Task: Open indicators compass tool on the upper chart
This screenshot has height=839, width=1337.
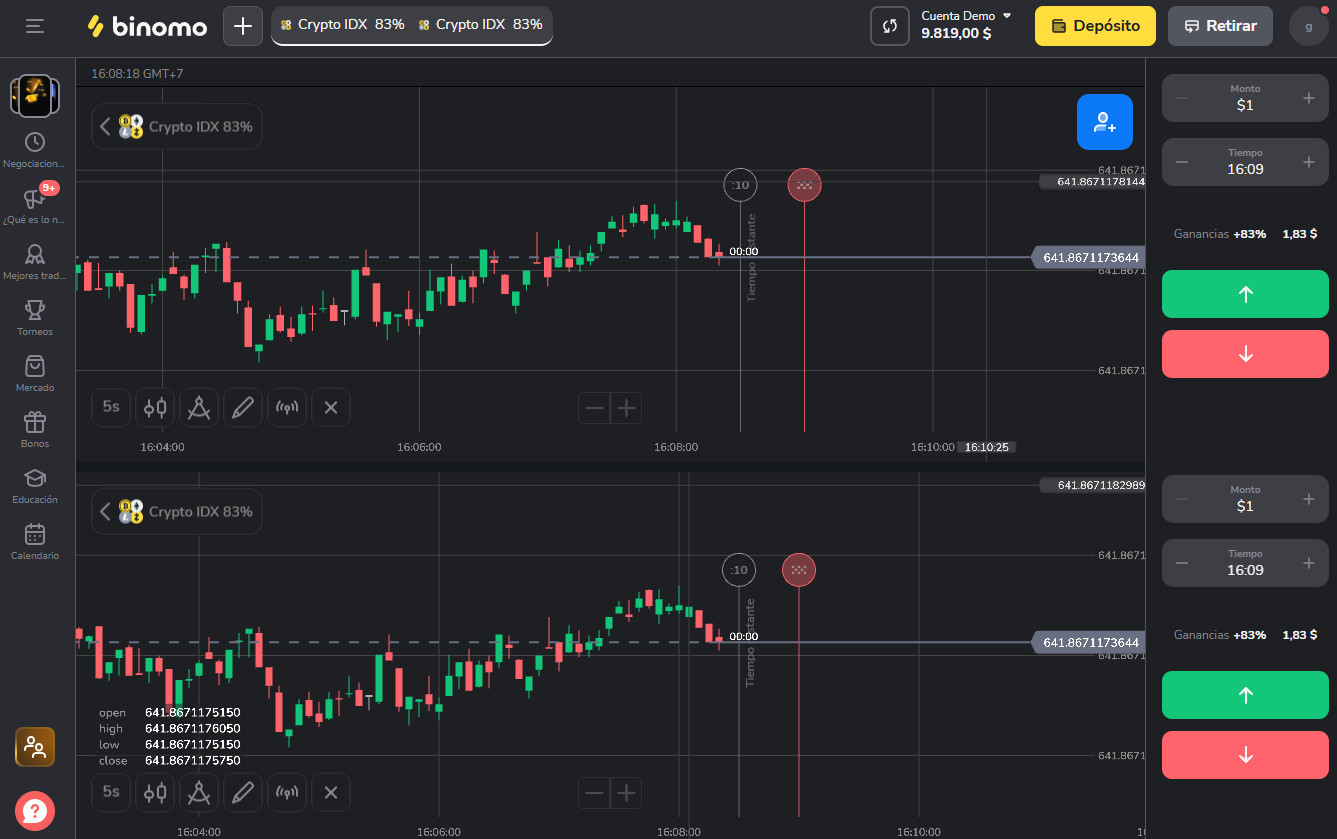Action: pos(199,407)
